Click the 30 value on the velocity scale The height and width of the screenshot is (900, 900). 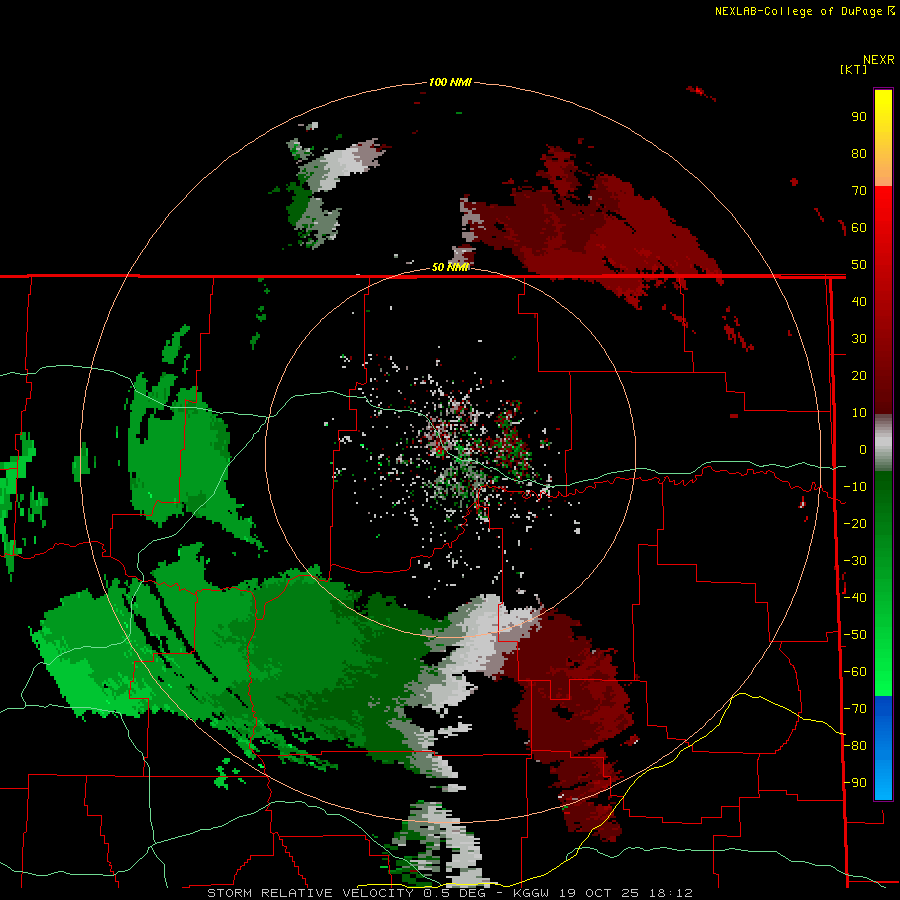pos(859,339)
